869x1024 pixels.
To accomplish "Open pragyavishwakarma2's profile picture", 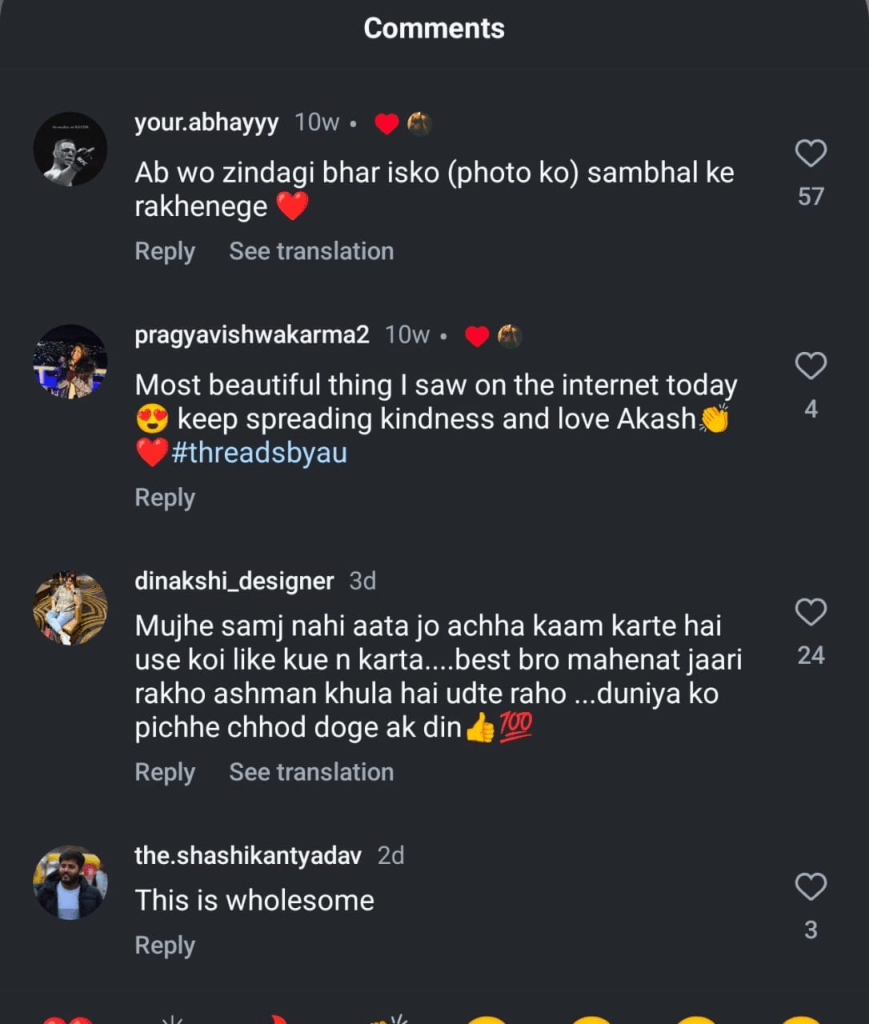I will [x=70, y=362].
